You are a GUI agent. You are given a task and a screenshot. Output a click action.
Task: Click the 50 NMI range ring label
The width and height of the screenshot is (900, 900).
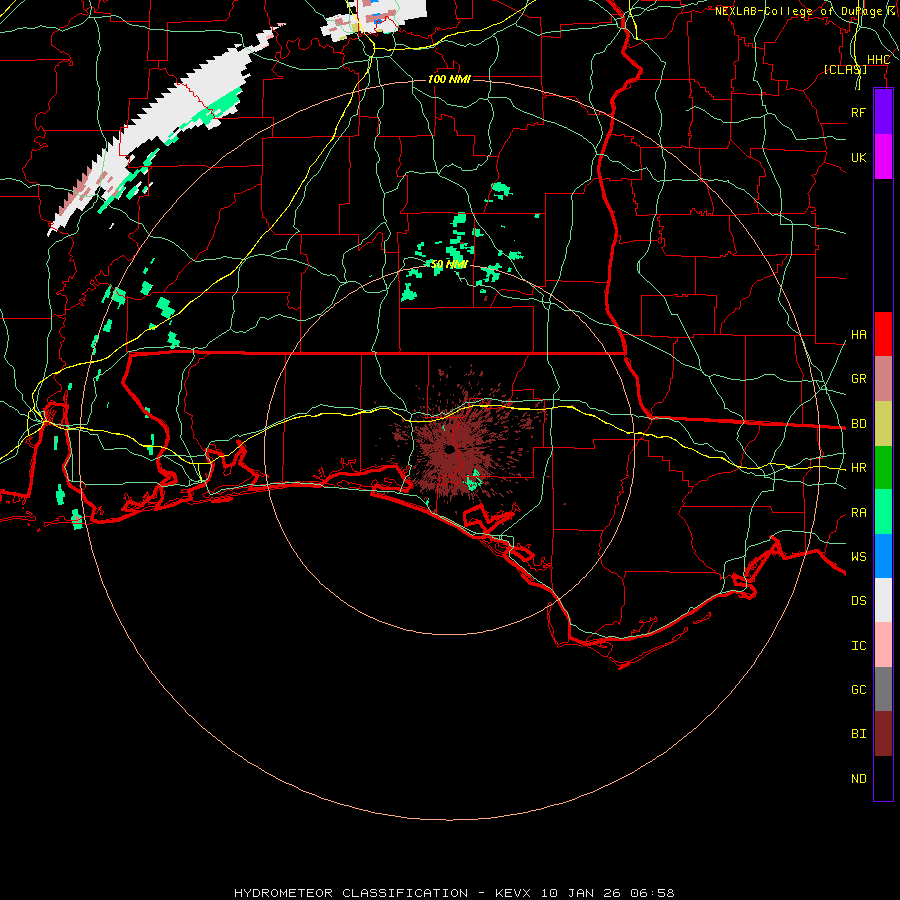pyautogui.click(x=449, y=264)
